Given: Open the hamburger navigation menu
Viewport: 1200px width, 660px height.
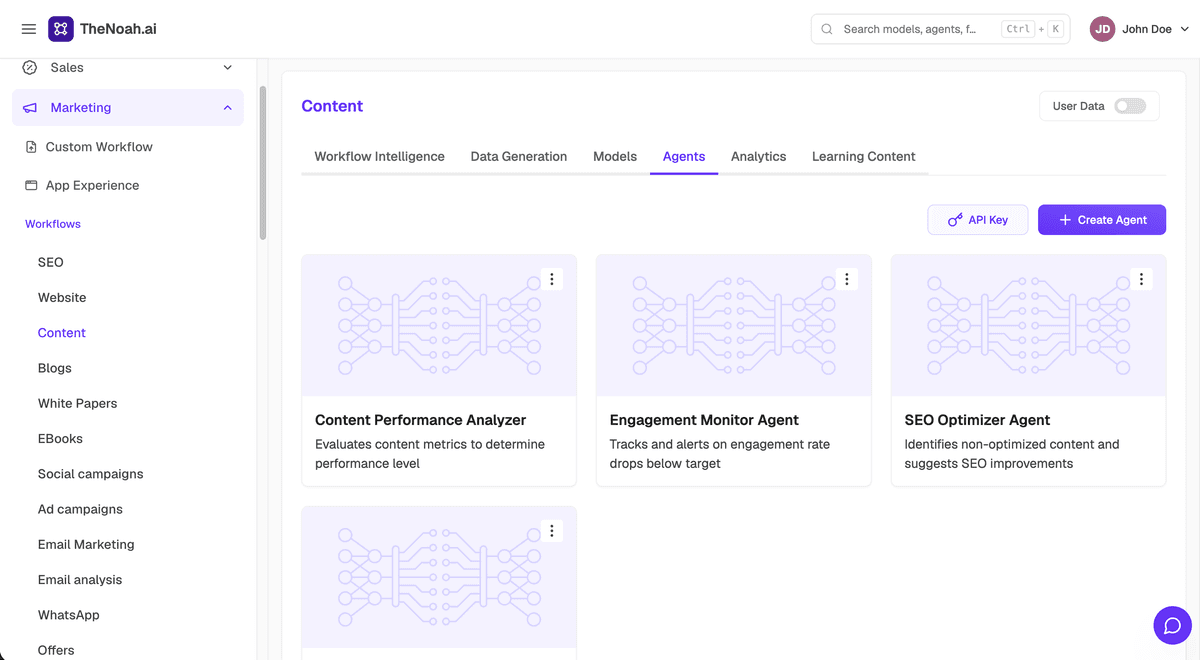Looking at the screenshot, I should 29,29.
